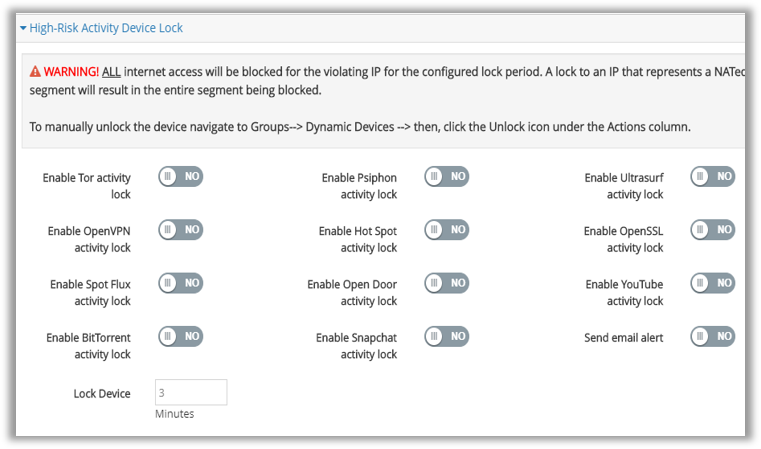The image size is (761, 449).
Task: Click the High-Risk Activity Device Lock title
Action: point(106,28)
